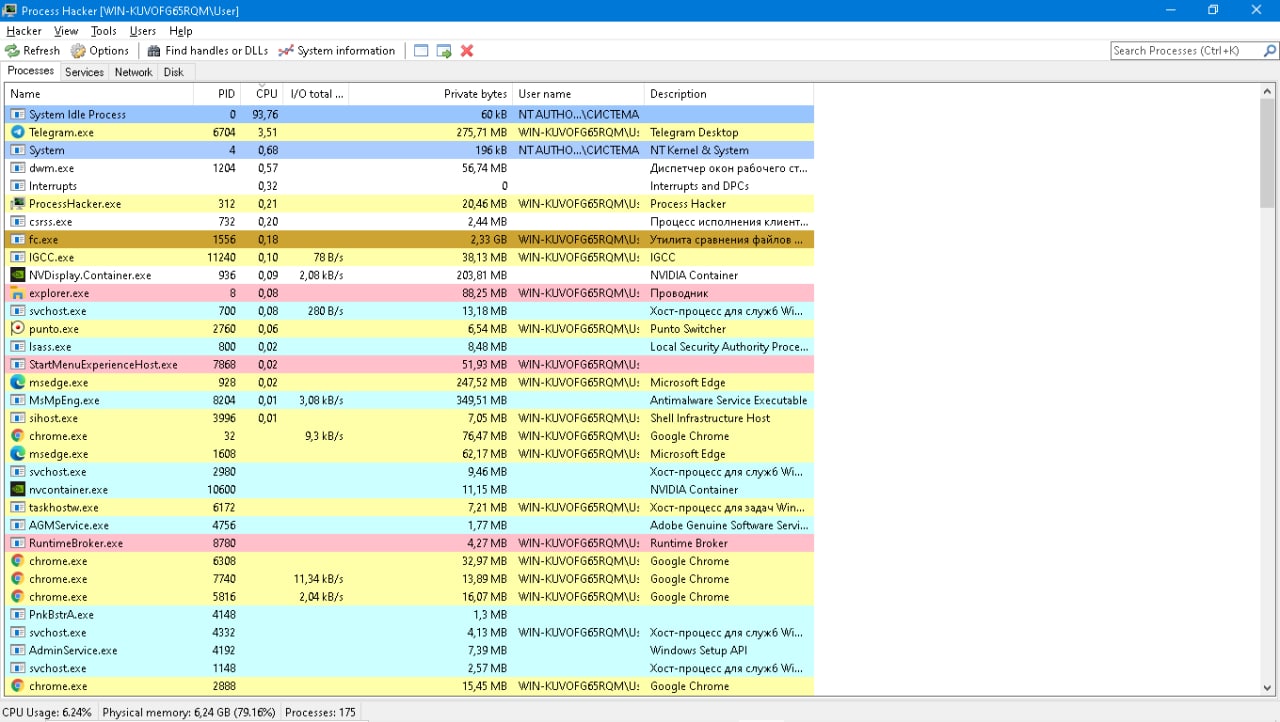The height and width of the screenshot is (722, 1280).
Task: Open the View menu
Action: 66,31
